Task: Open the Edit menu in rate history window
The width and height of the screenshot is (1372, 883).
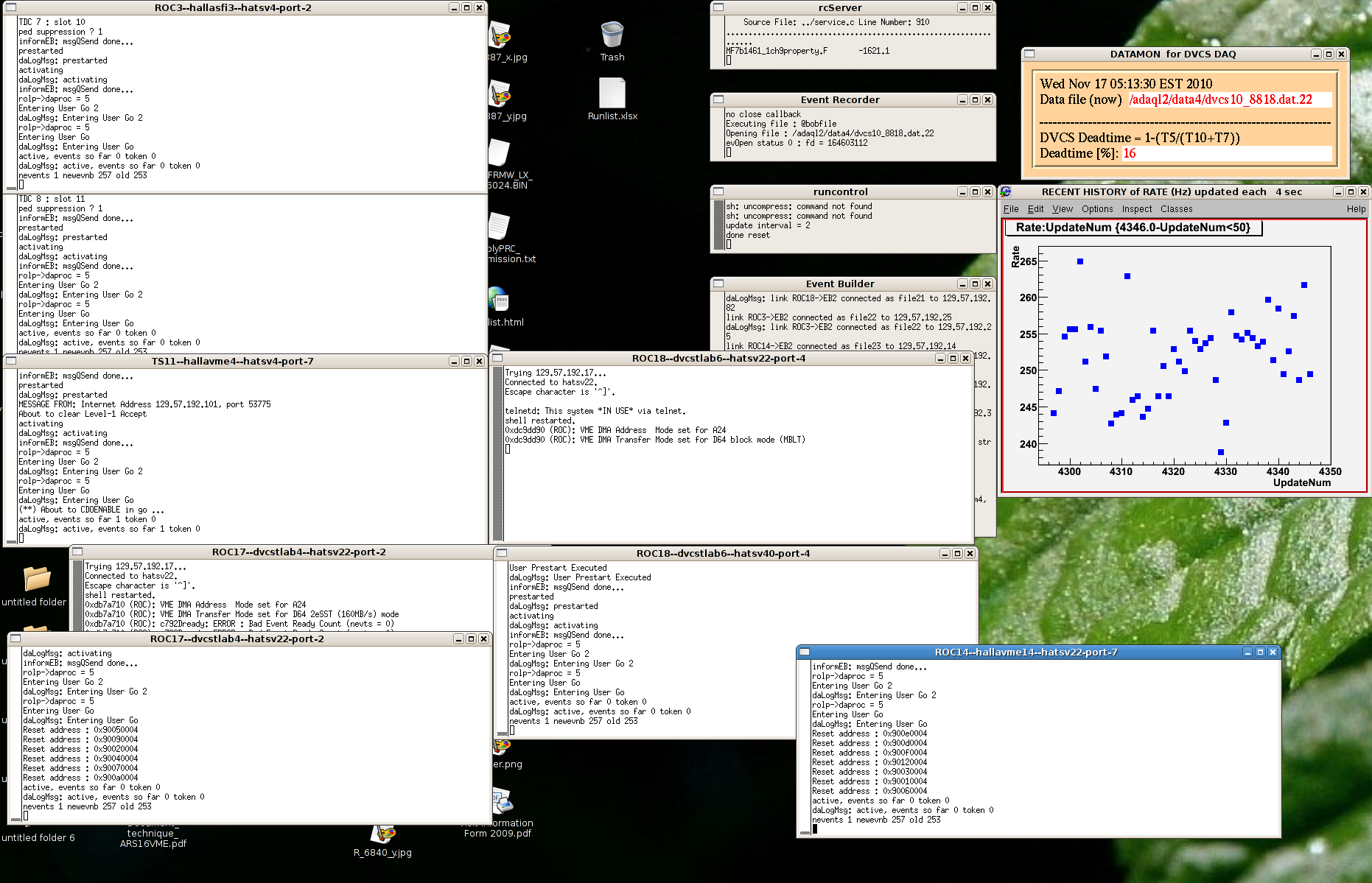Action: click(1035, 209)
